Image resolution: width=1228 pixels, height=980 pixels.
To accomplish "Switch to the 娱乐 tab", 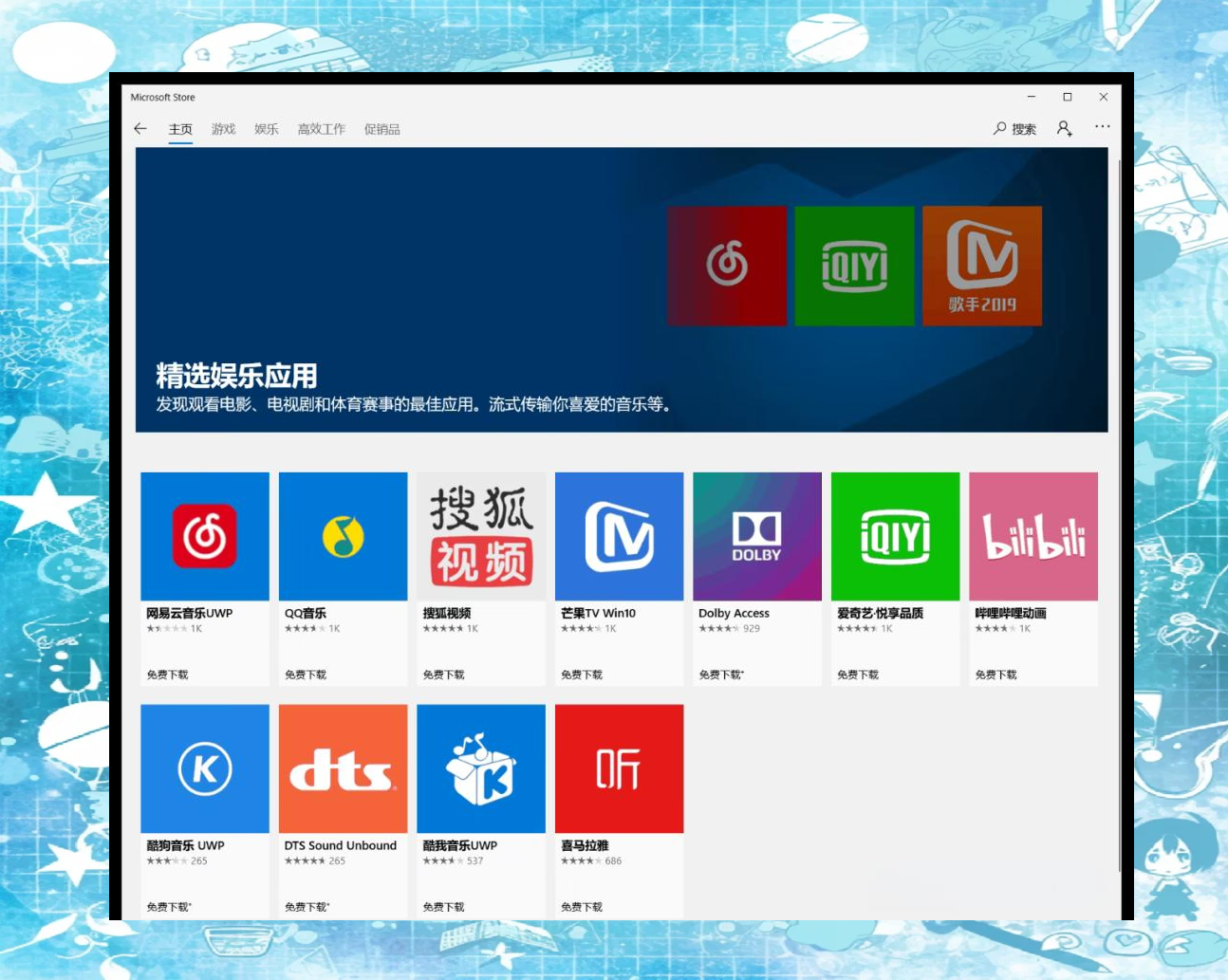I will 267,129.
